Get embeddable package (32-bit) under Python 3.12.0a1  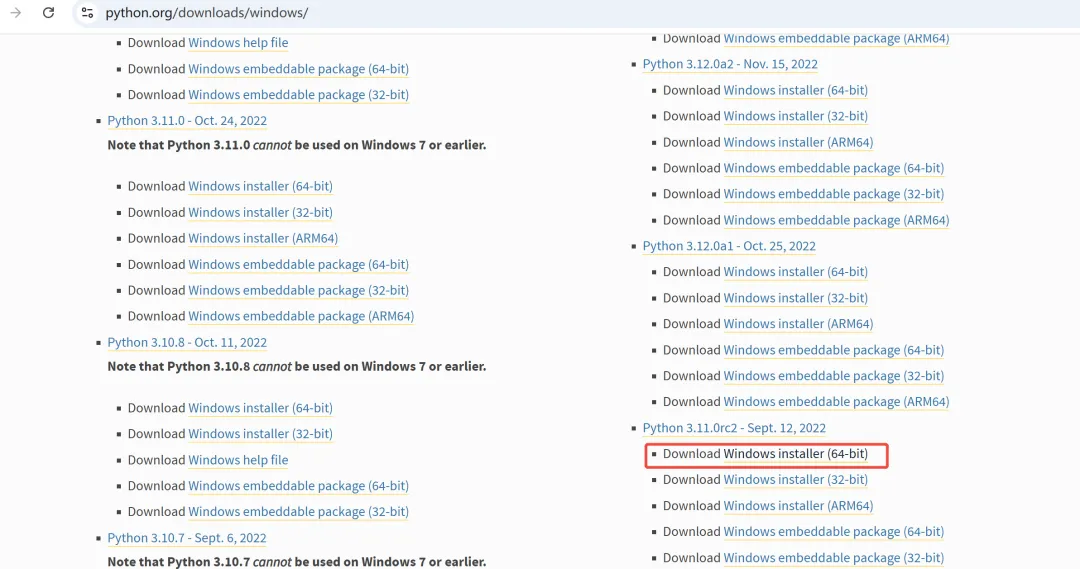(833, 376)
